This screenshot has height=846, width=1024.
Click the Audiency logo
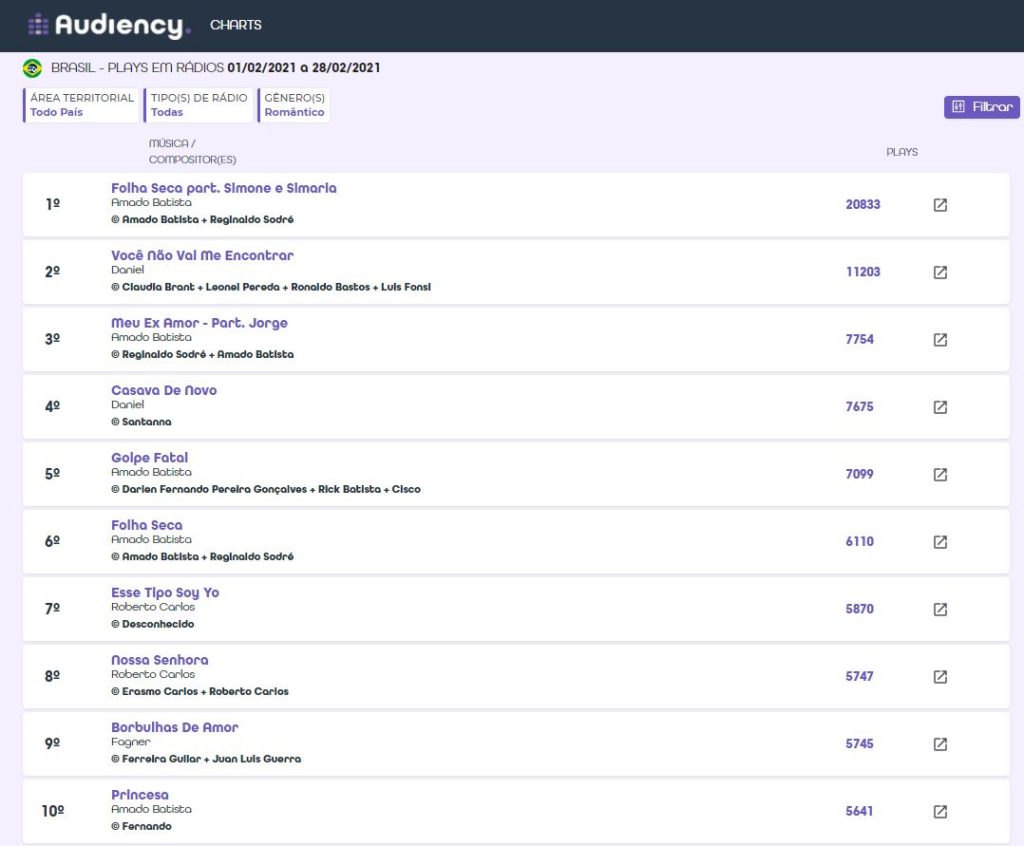pyautogui.click(x=108, y=25)
